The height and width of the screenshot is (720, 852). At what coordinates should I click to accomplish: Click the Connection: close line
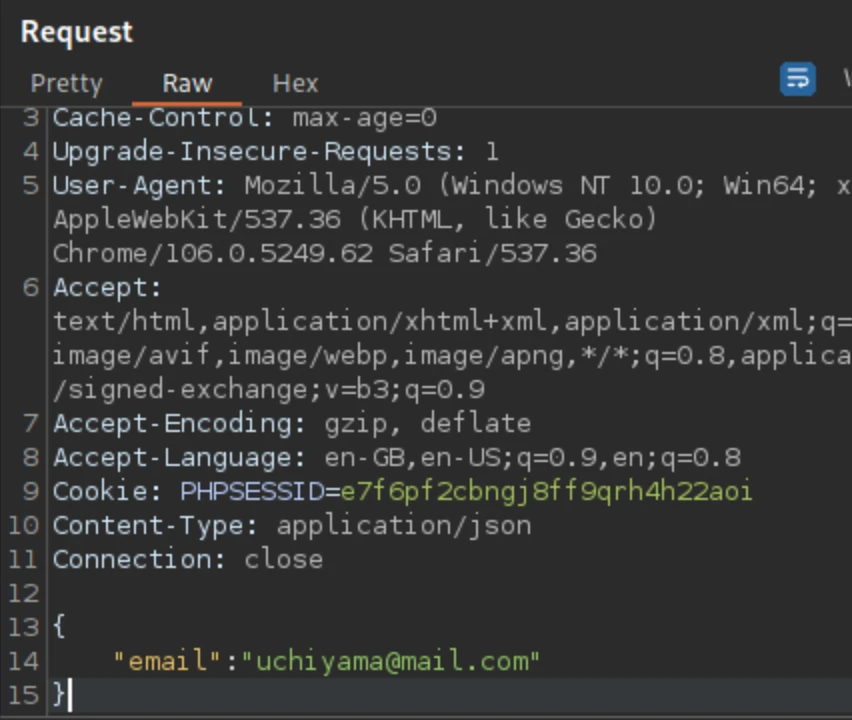188,560
